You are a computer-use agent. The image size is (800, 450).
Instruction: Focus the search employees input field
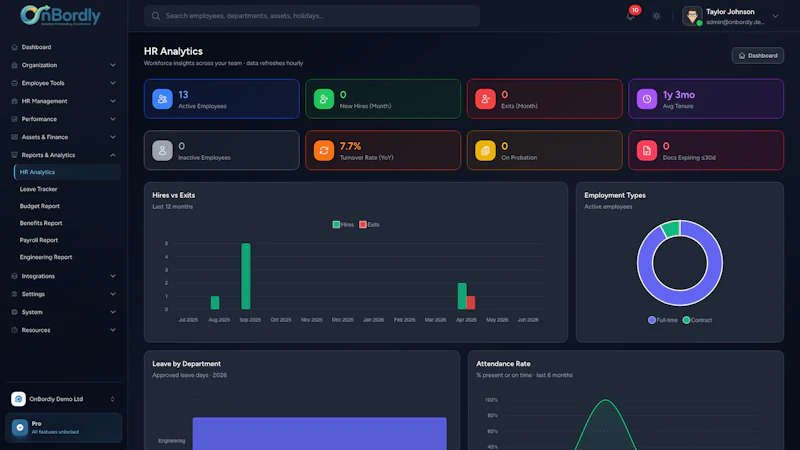pos(312,16)
